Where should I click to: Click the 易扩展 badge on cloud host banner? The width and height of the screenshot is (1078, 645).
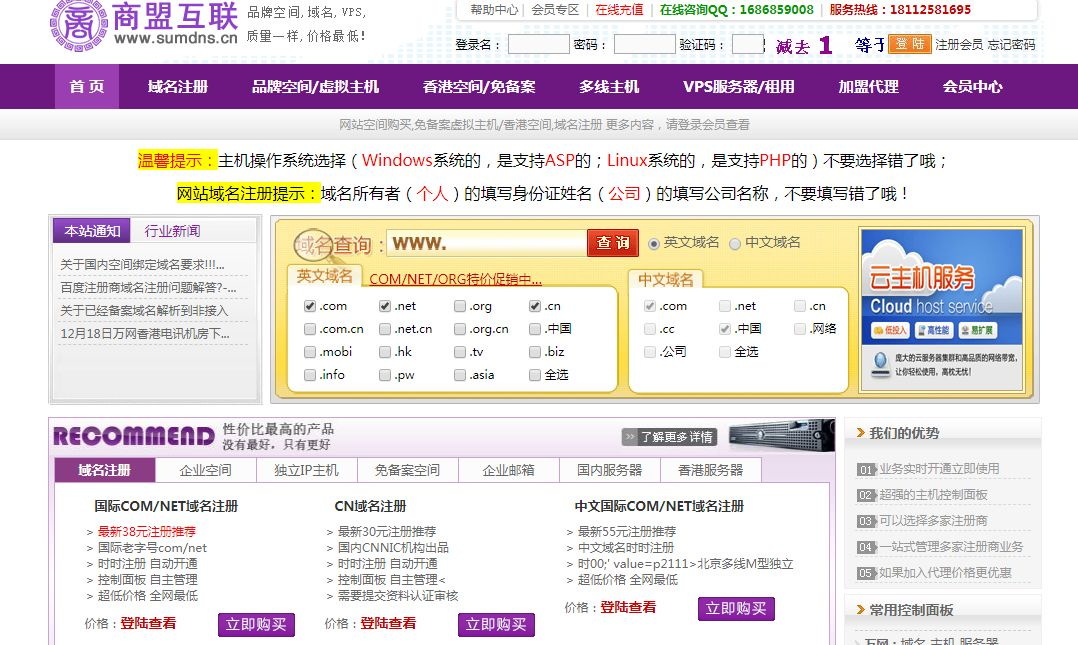[x=977, y=329]
